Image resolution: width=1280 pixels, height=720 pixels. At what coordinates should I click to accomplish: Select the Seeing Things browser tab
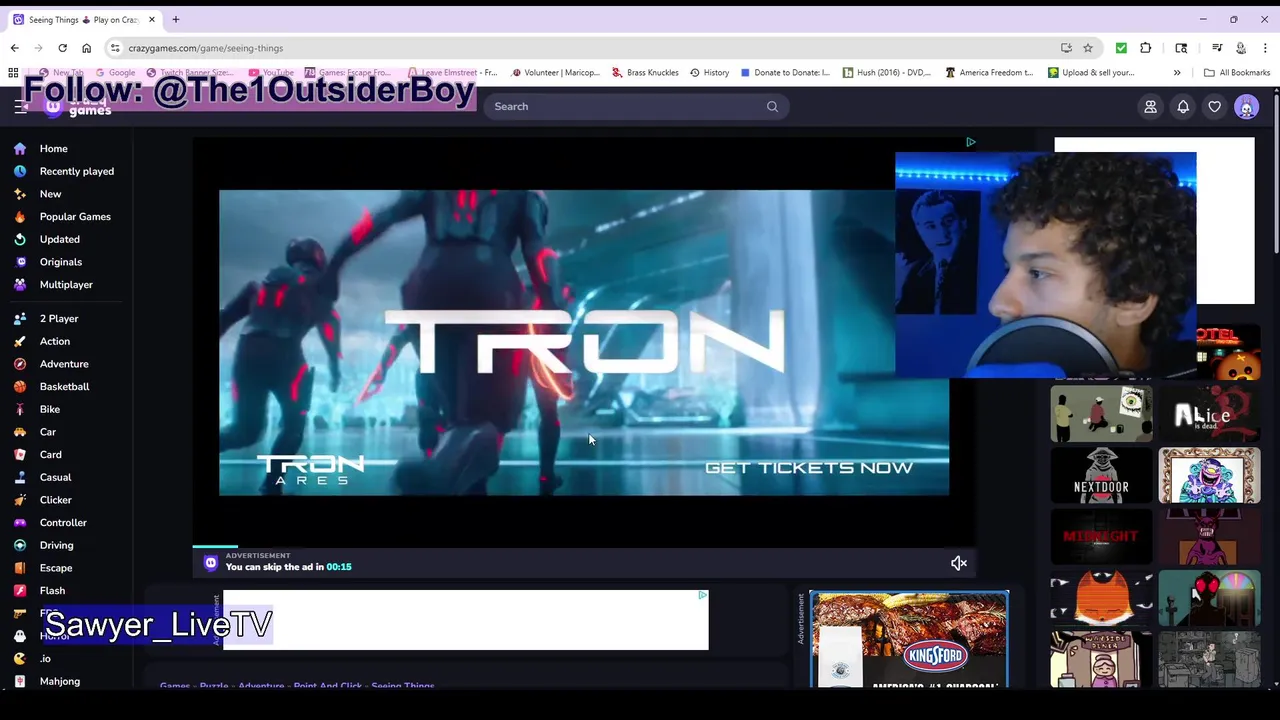click(84, 20)
